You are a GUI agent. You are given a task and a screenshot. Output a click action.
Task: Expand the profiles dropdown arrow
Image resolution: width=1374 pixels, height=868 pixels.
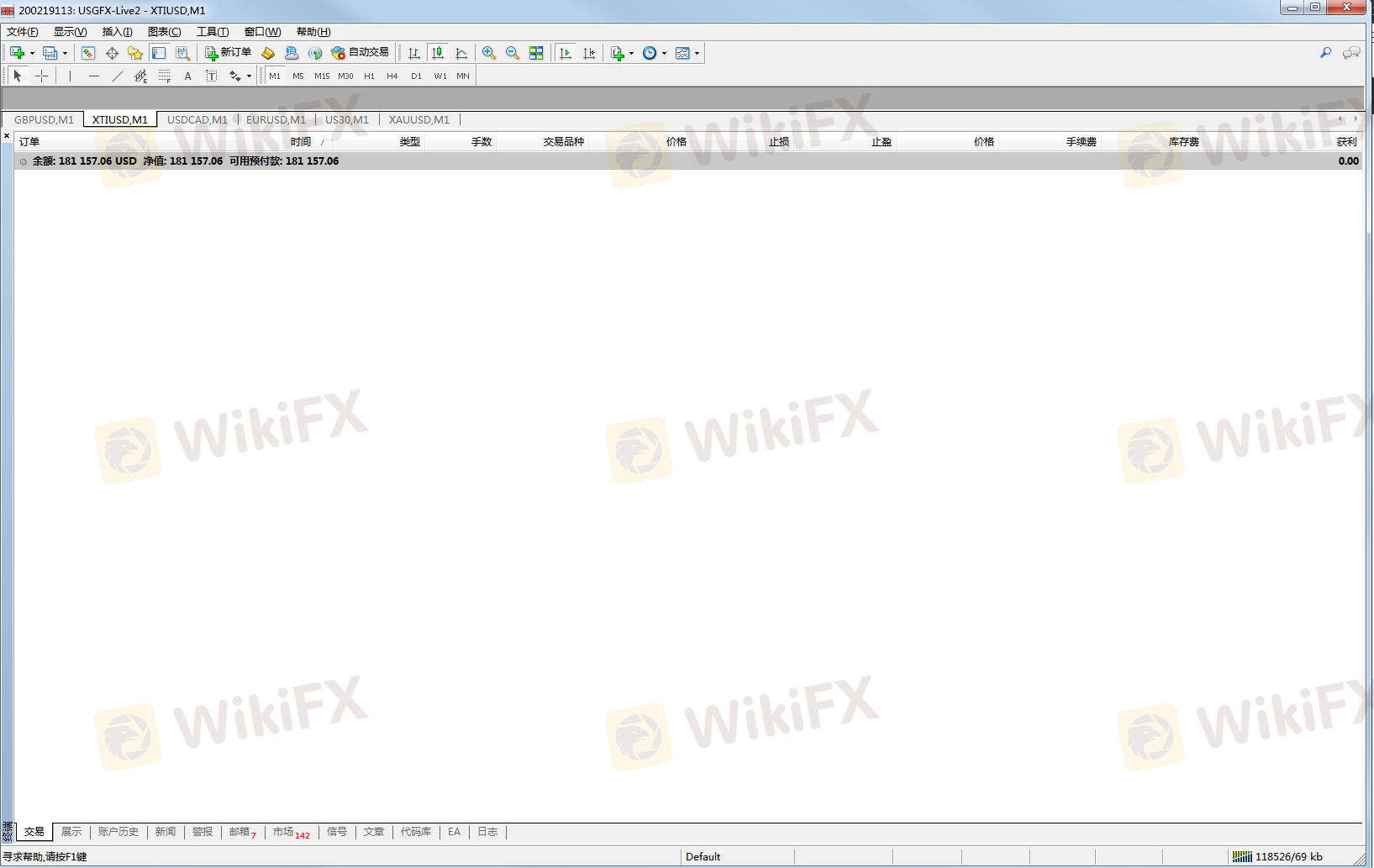click(65, 53)
